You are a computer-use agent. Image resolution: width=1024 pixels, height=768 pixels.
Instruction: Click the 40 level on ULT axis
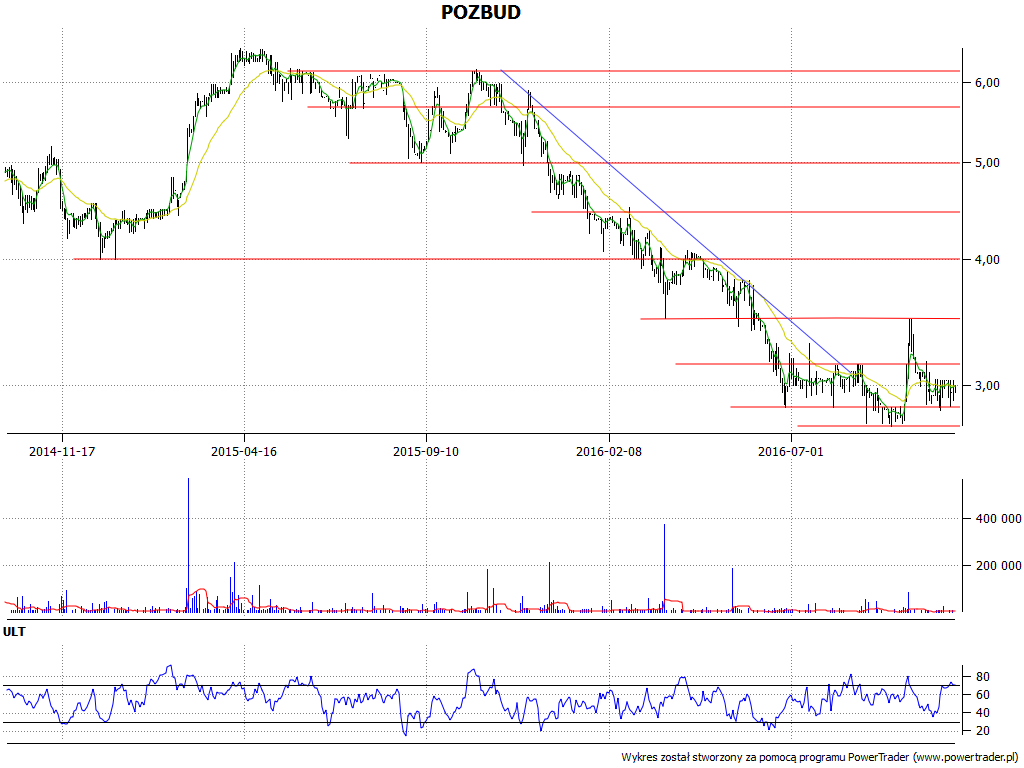pyautogui.click(x=982, y=712)
